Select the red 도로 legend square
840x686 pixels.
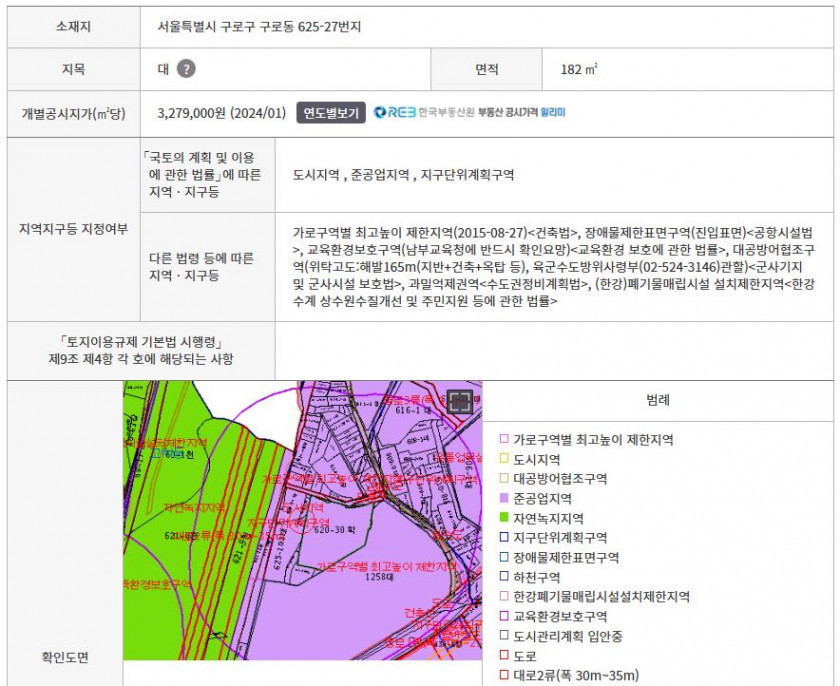click(x=504, y=656)
